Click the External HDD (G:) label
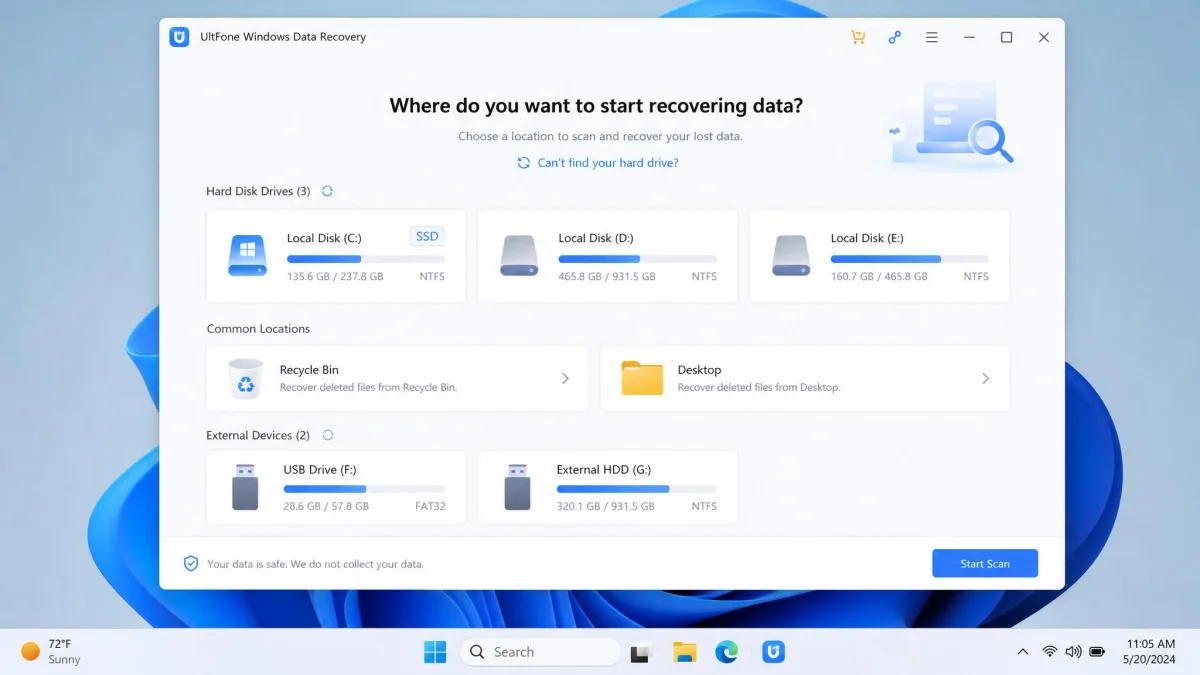Image resolution: width=1200 pixels, height=675 pixels. (x=604, y=470)
